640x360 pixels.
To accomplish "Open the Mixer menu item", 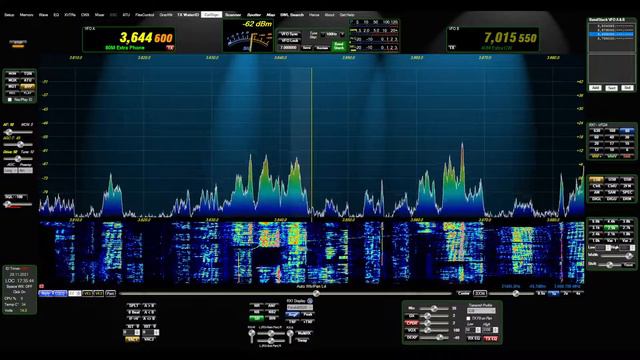I will (x=99, y=15).
